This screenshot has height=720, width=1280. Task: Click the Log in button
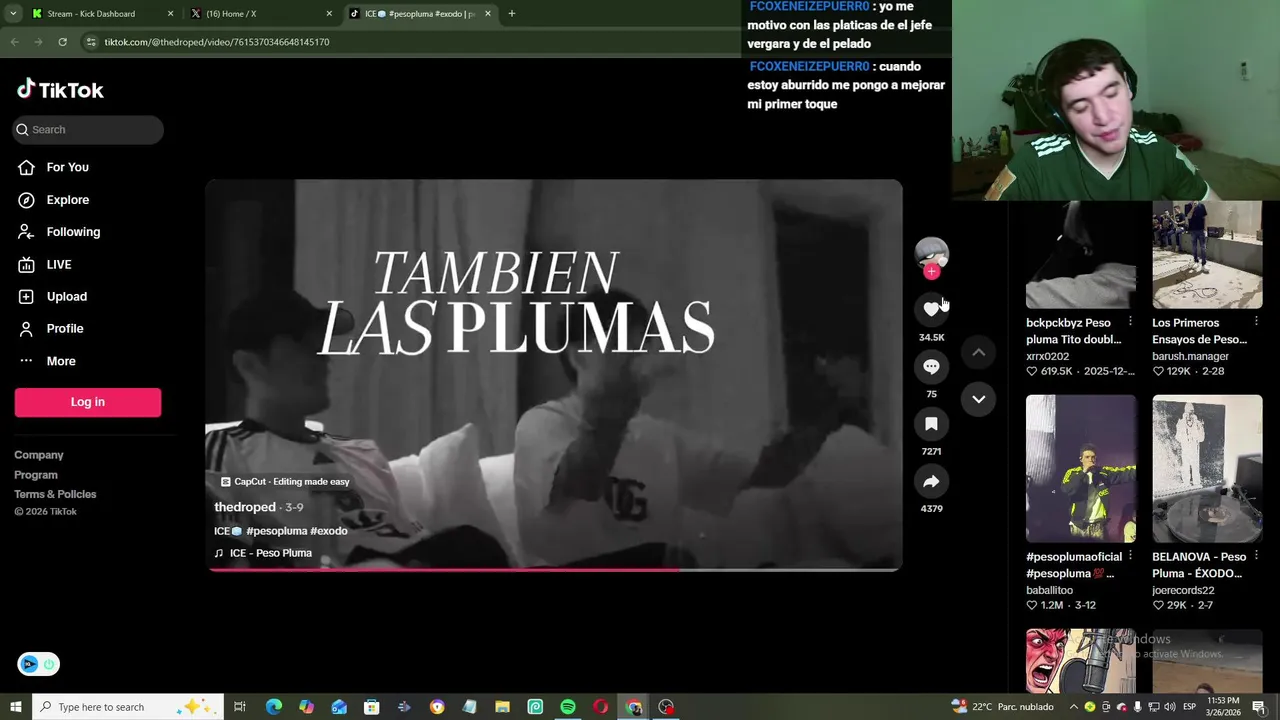click(88, 402)
